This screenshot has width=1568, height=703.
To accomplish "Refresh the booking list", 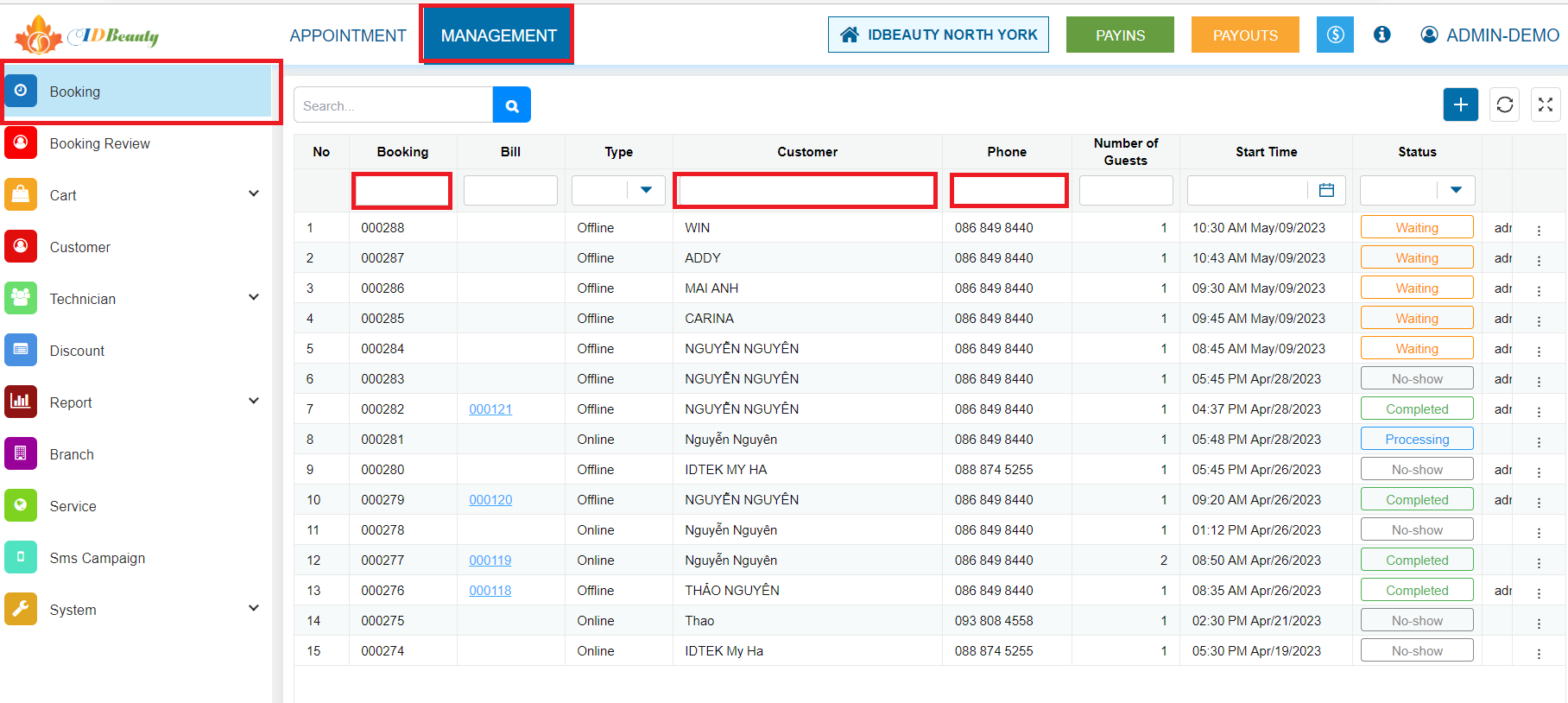I will (1505, 104).
